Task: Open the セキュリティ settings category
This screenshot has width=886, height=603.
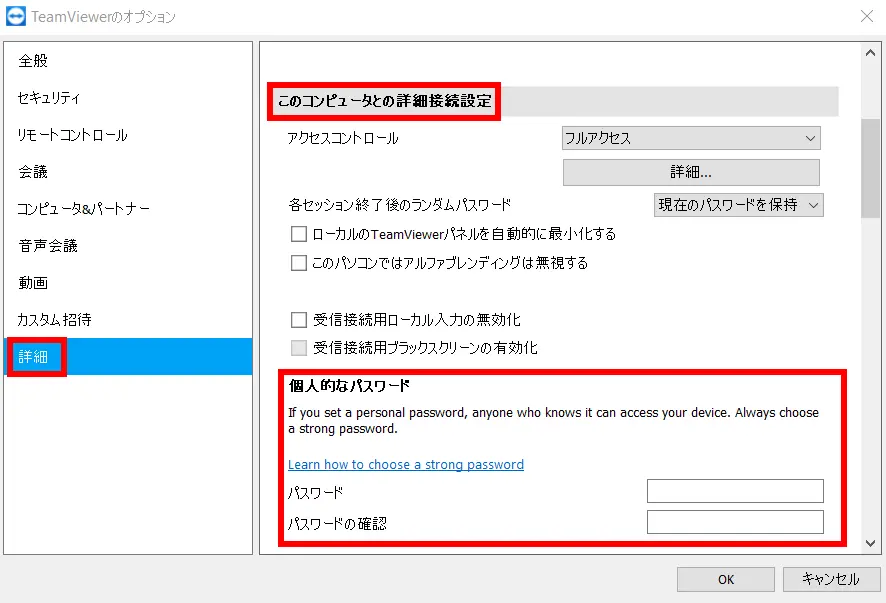Action: (128, 98)
